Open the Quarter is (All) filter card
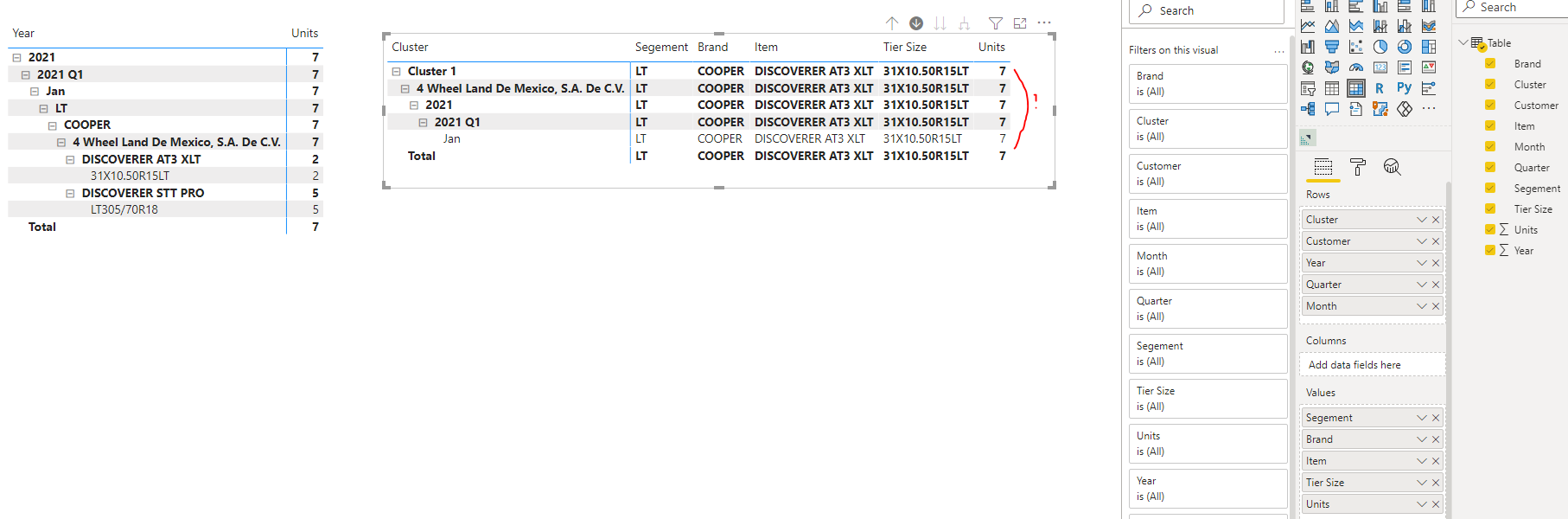 pyautogui.click(x=1208, y=309)
